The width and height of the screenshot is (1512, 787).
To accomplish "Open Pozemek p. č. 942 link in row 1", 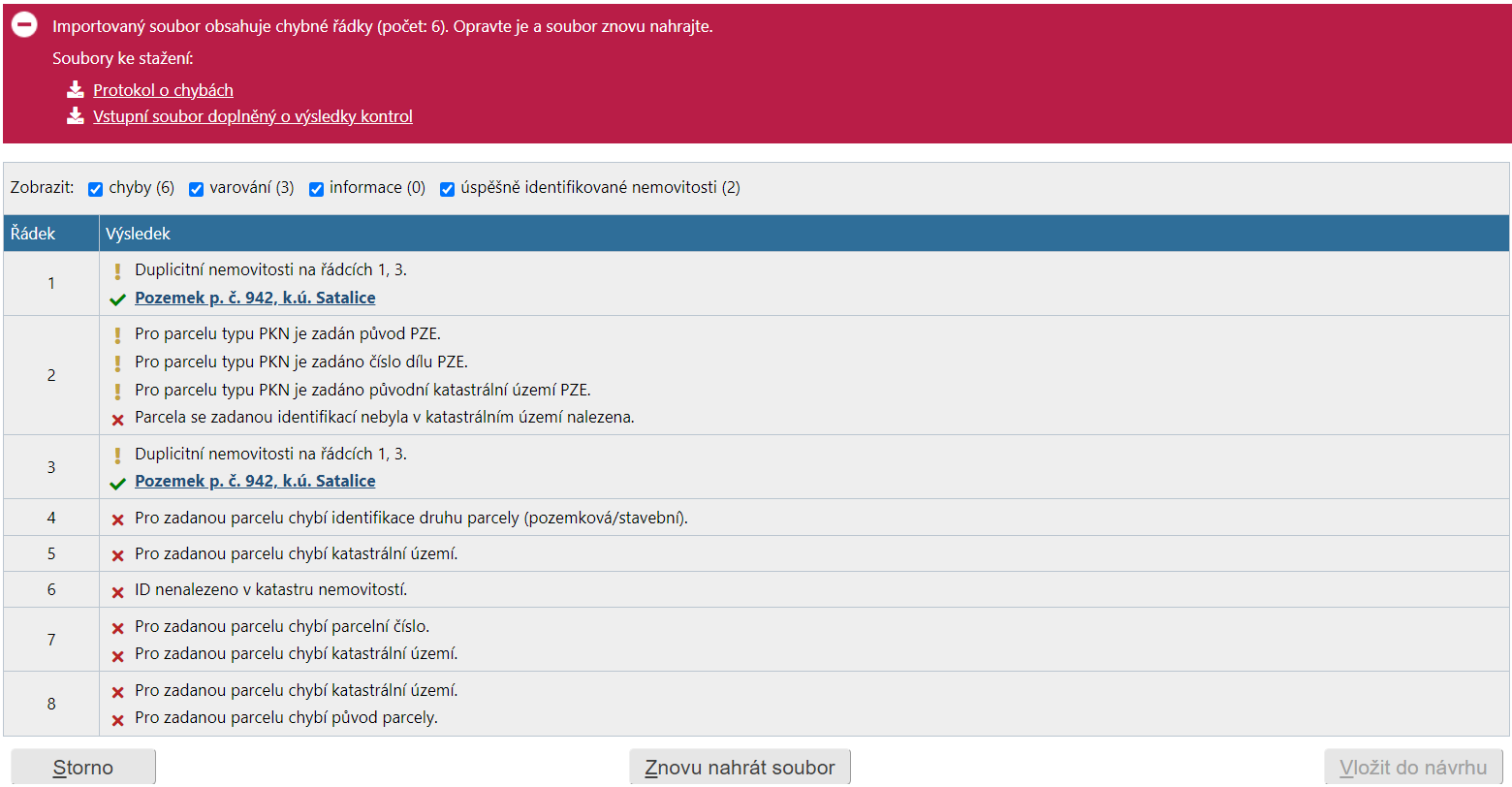I will click(255, 298).
